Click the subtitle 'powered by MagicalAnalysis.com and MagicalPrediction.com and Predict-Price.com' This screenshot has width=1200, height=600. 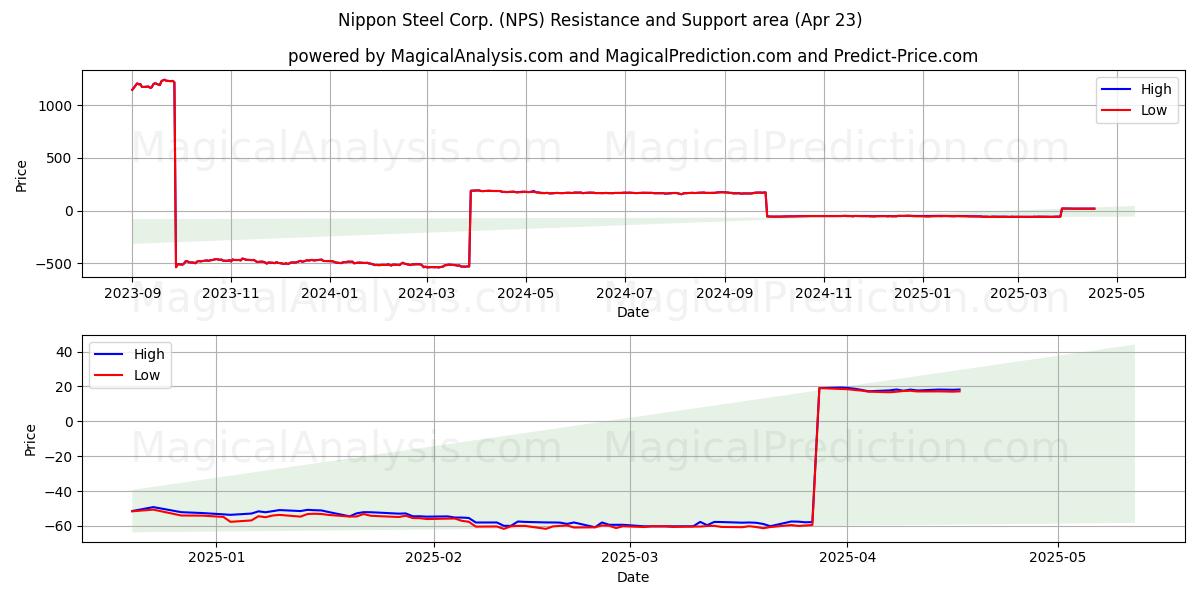[x=633, y=56]
